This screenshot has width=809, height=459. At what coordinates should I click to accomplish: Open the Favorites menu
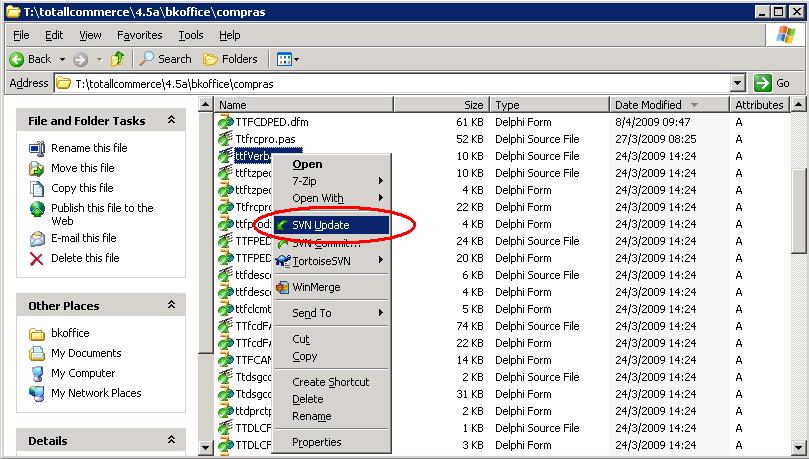tap(140, 35)
